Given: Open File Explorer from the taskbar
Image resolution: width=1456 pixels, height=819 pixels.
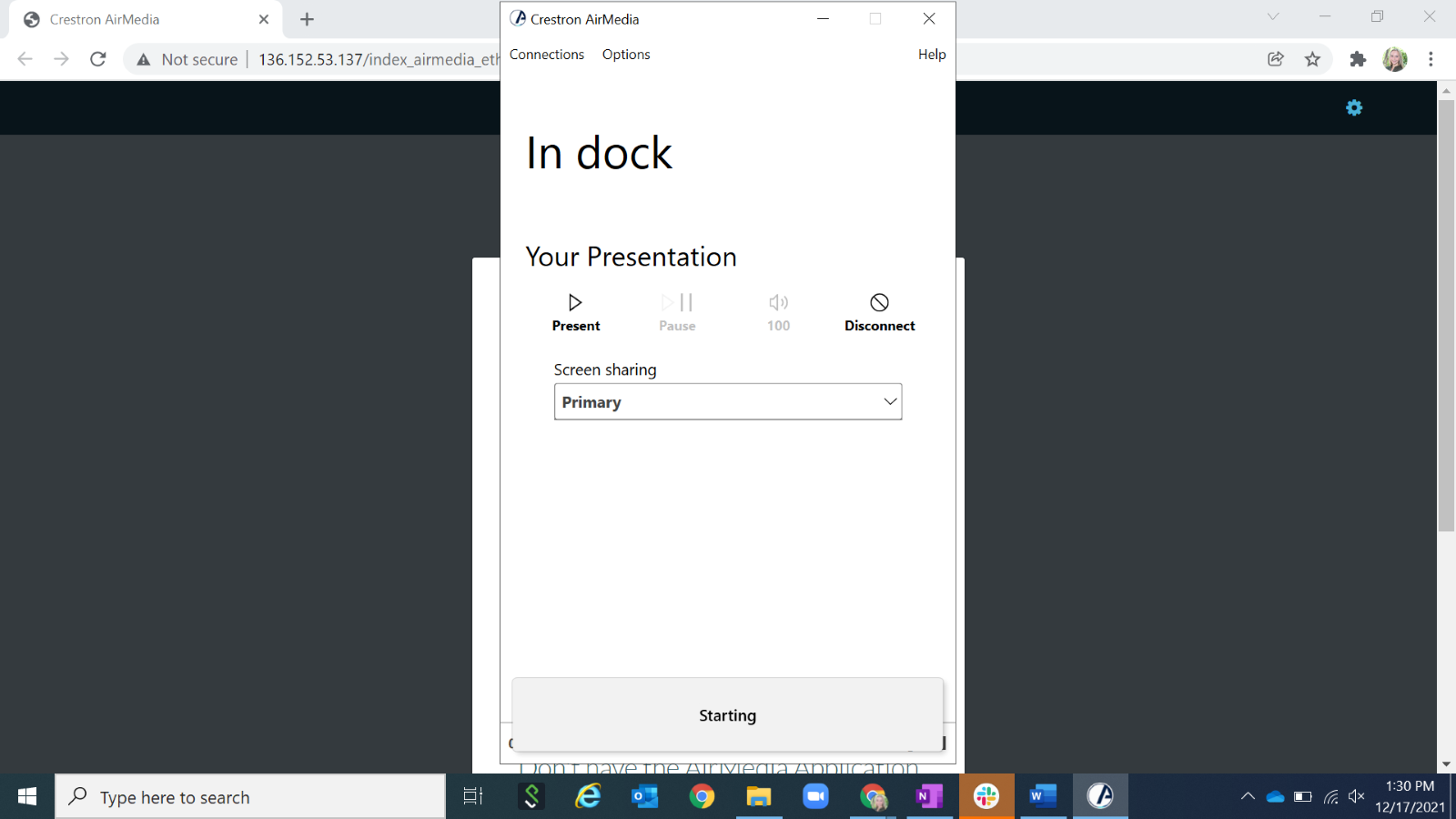Looking at the screenshot, I should click(x=759, y=797).
